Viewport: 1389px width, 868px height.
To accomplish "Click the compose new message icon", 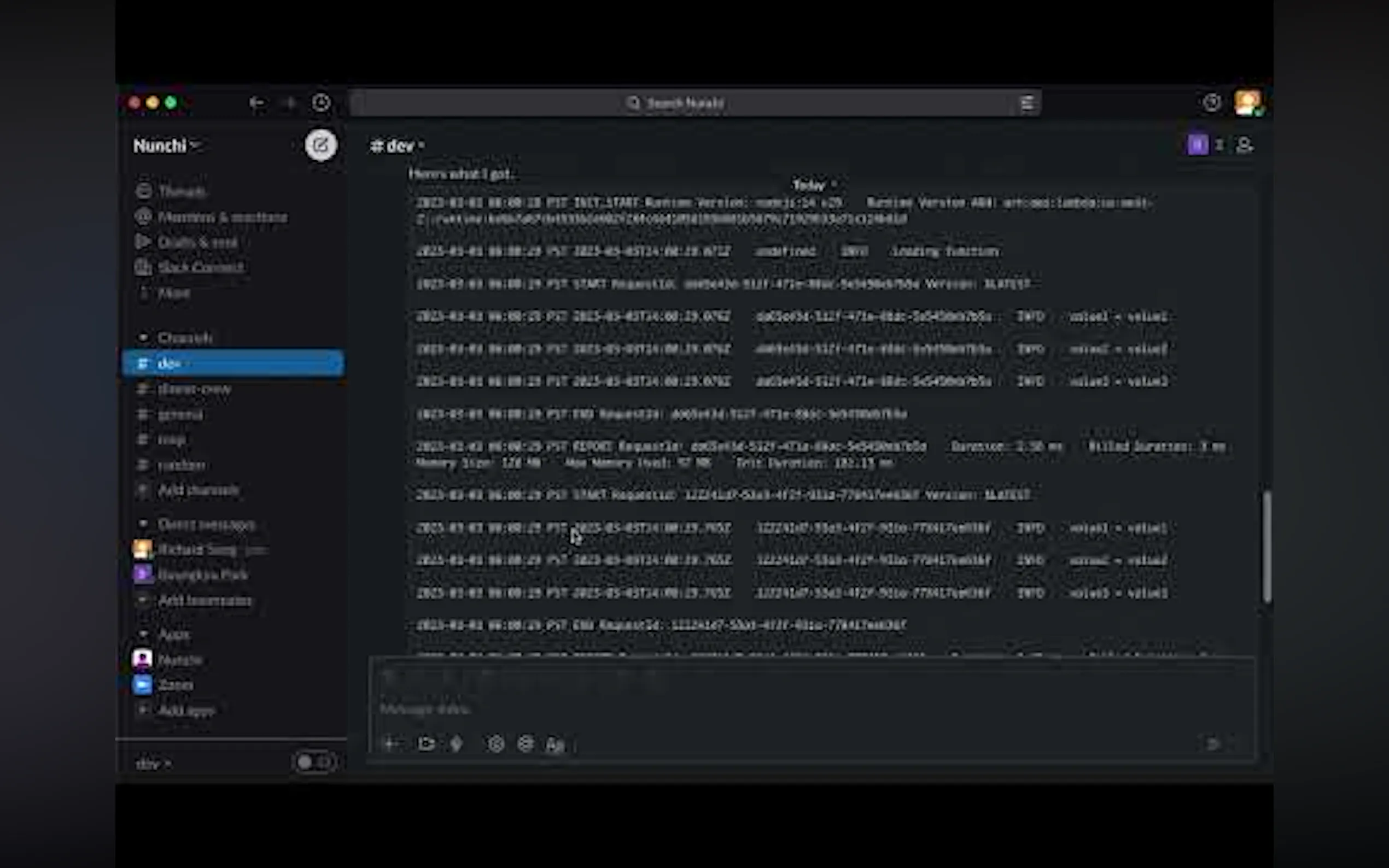I will click(320, 145).
